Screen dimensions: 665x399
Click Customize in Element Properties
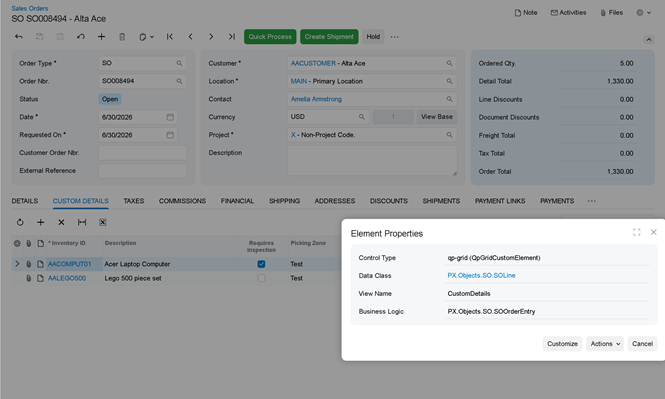[562, 344]
